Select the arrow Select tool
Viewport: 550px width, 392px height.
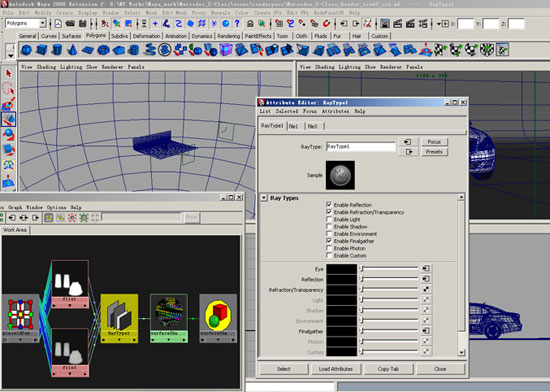click(x=8, y=73)
